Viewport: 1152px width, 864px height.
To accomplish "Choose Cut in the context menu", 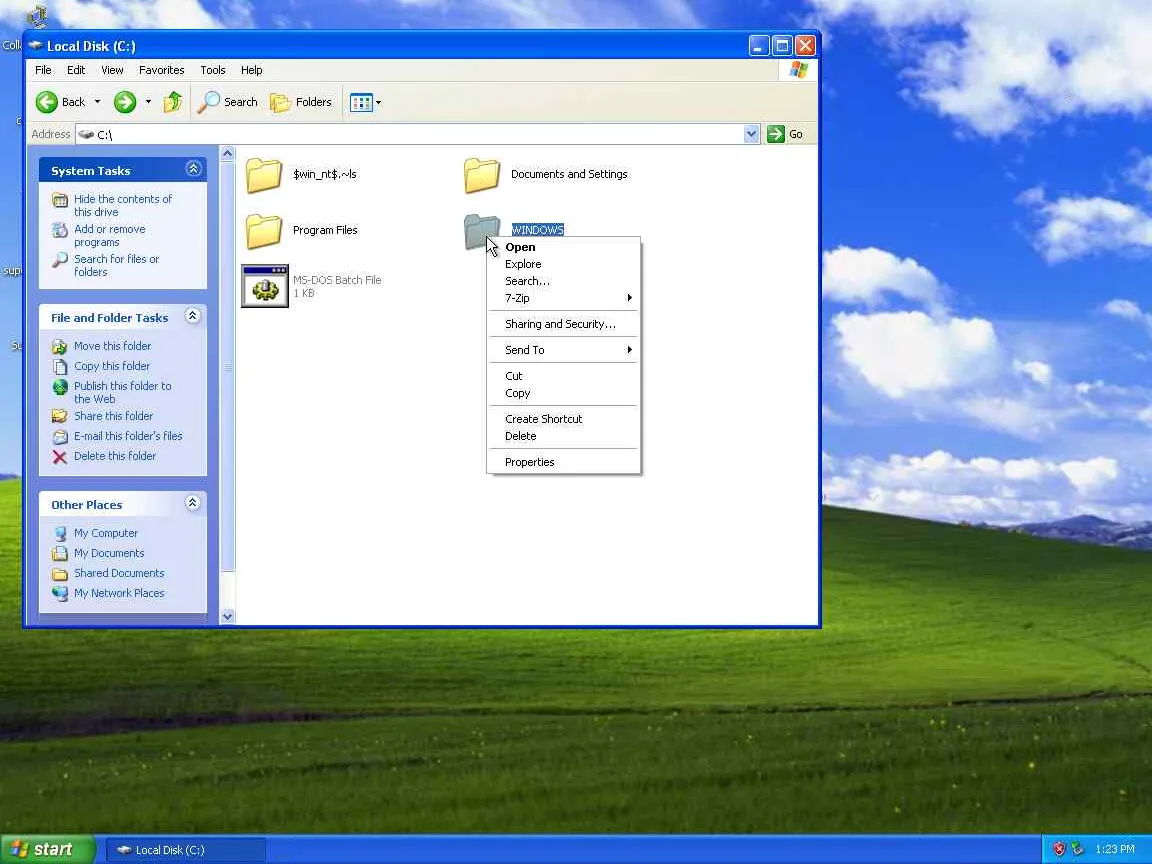I will (x=564, y=376).
